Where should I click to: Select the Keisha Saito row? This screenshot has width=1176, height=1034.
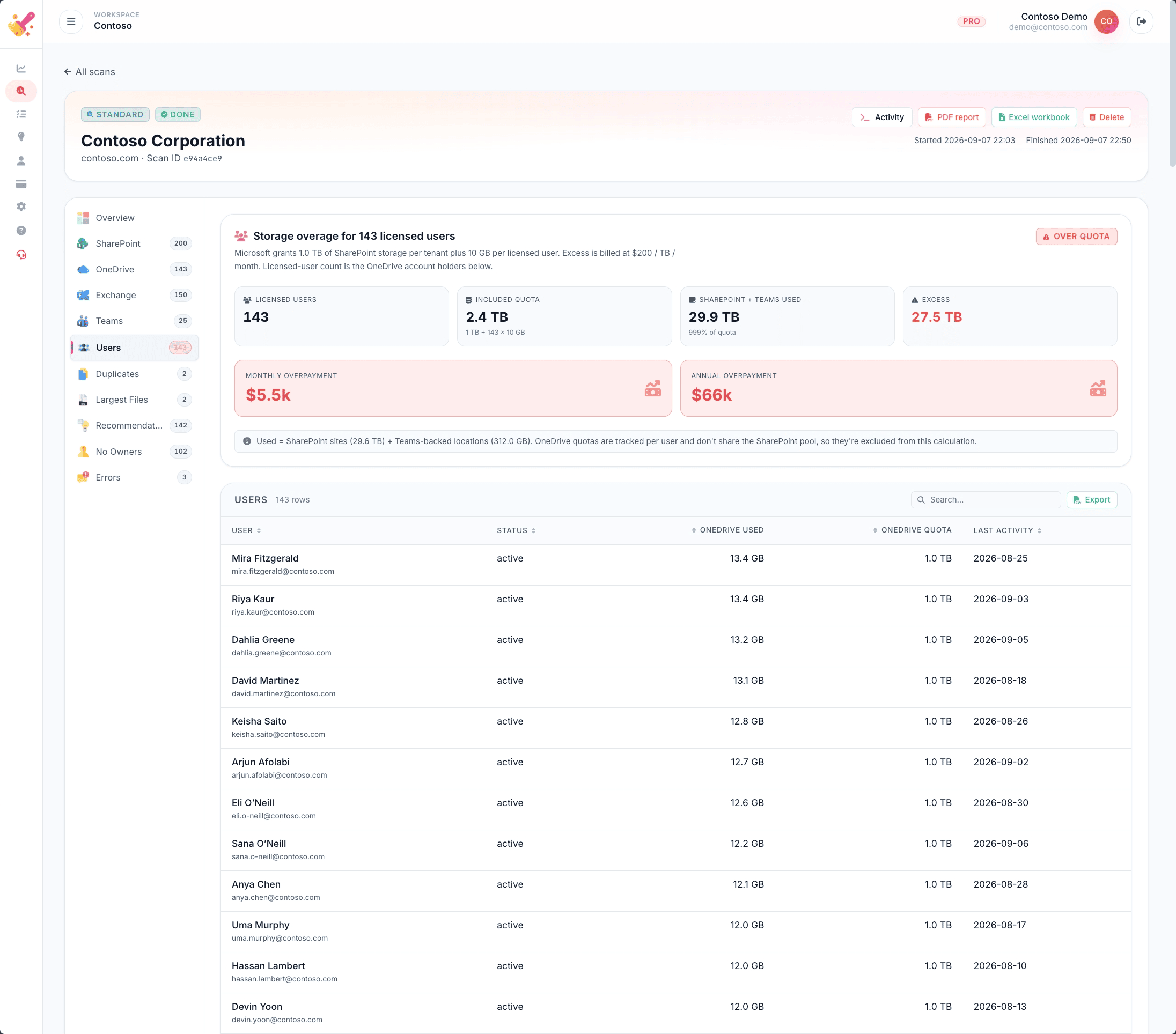coord(675,728)
